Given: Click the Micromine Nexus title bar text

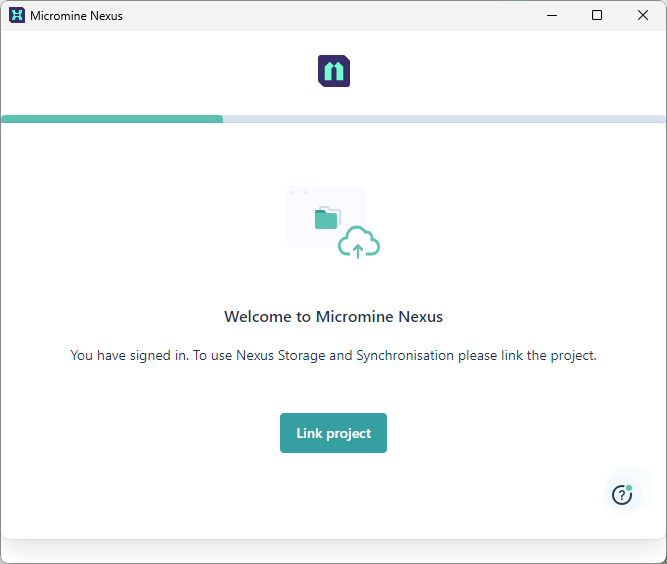Looking at the screenshot, I should [x=76, y=16].
